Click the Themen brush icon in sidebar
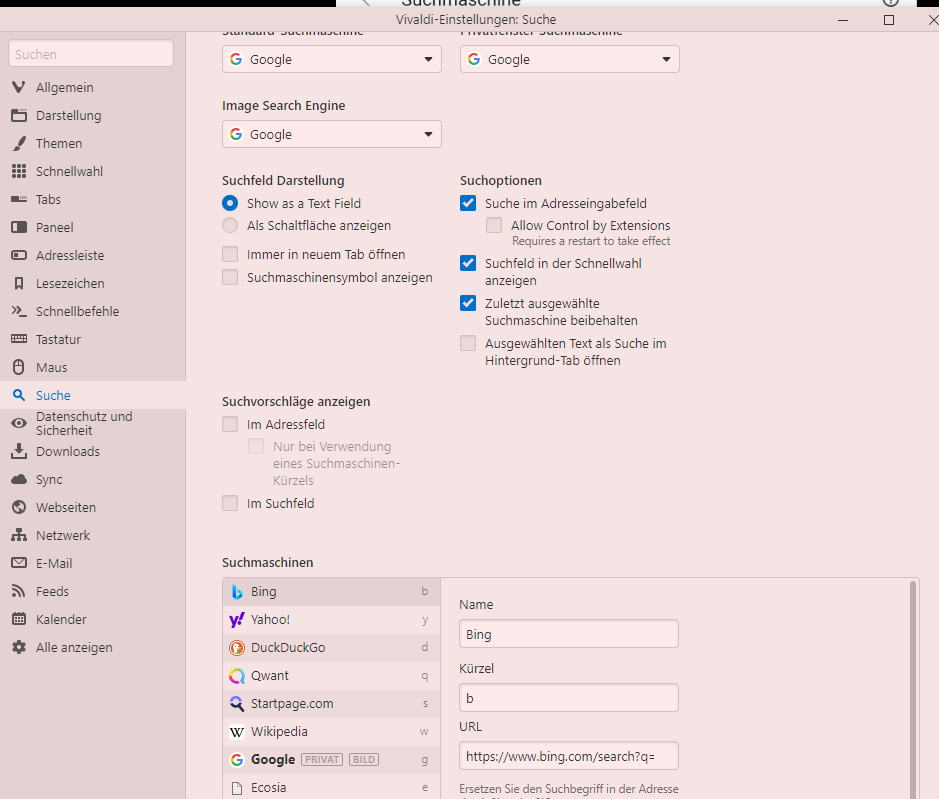 (18, 143)
